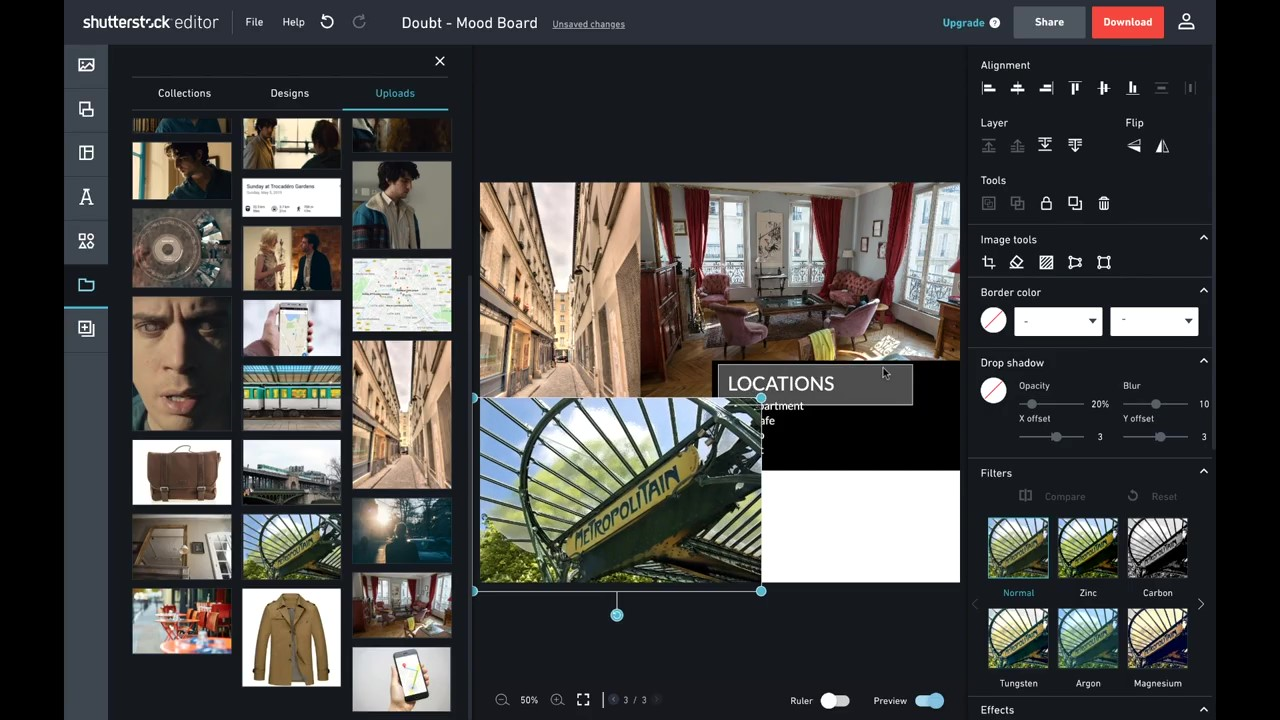Open the Text tool in sidebar

coord(87,197)
